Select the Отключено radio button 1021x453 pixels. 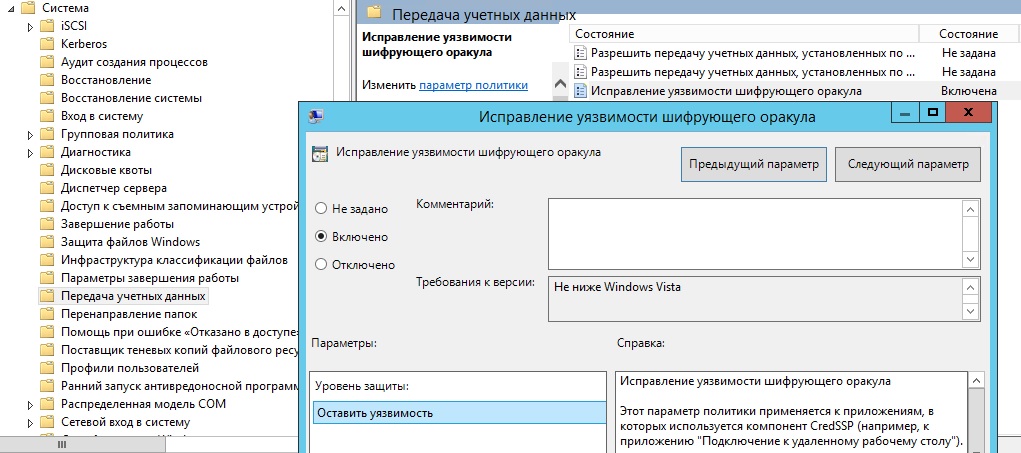tap(320, 265)
